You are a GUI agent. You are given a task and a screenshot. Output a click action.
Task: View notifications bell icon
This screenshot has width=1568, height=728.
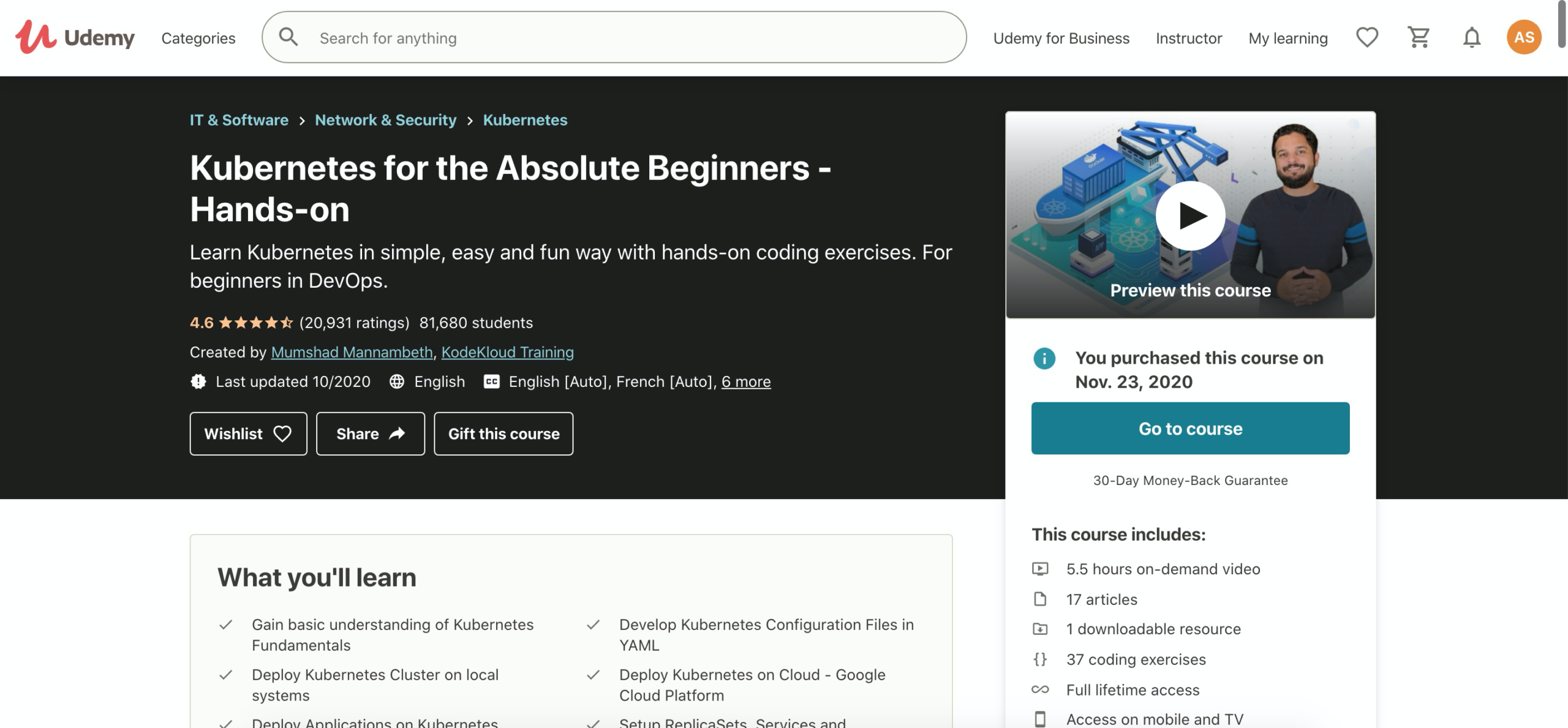coord(1471,37)
